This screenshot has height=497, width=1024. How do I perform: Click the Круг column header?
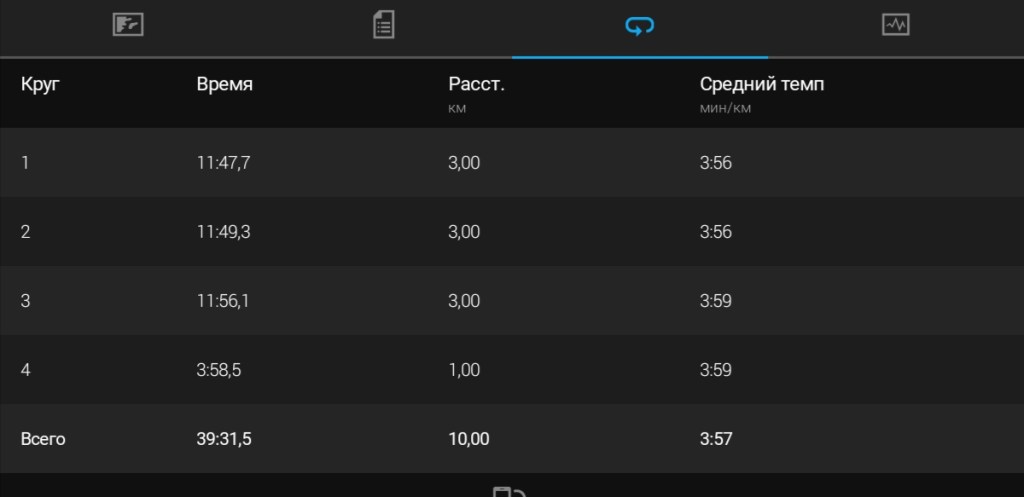point(40,85)
